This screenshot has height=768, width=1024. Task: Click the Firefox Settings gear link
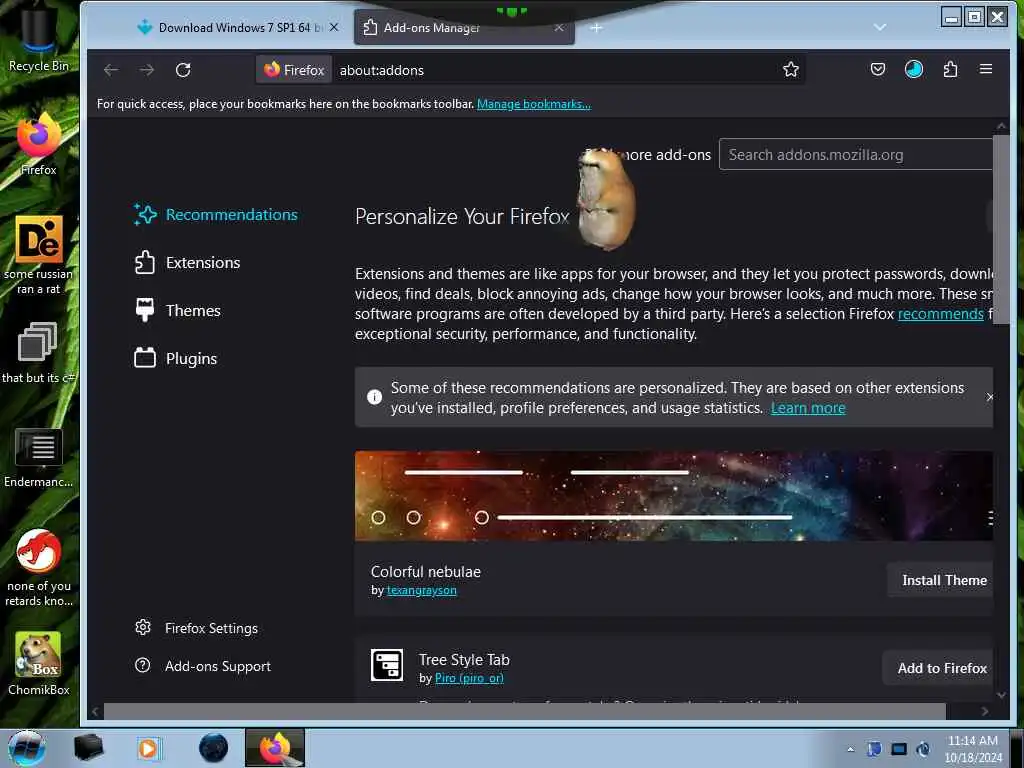pyautogui.click(x=196, y=628)
